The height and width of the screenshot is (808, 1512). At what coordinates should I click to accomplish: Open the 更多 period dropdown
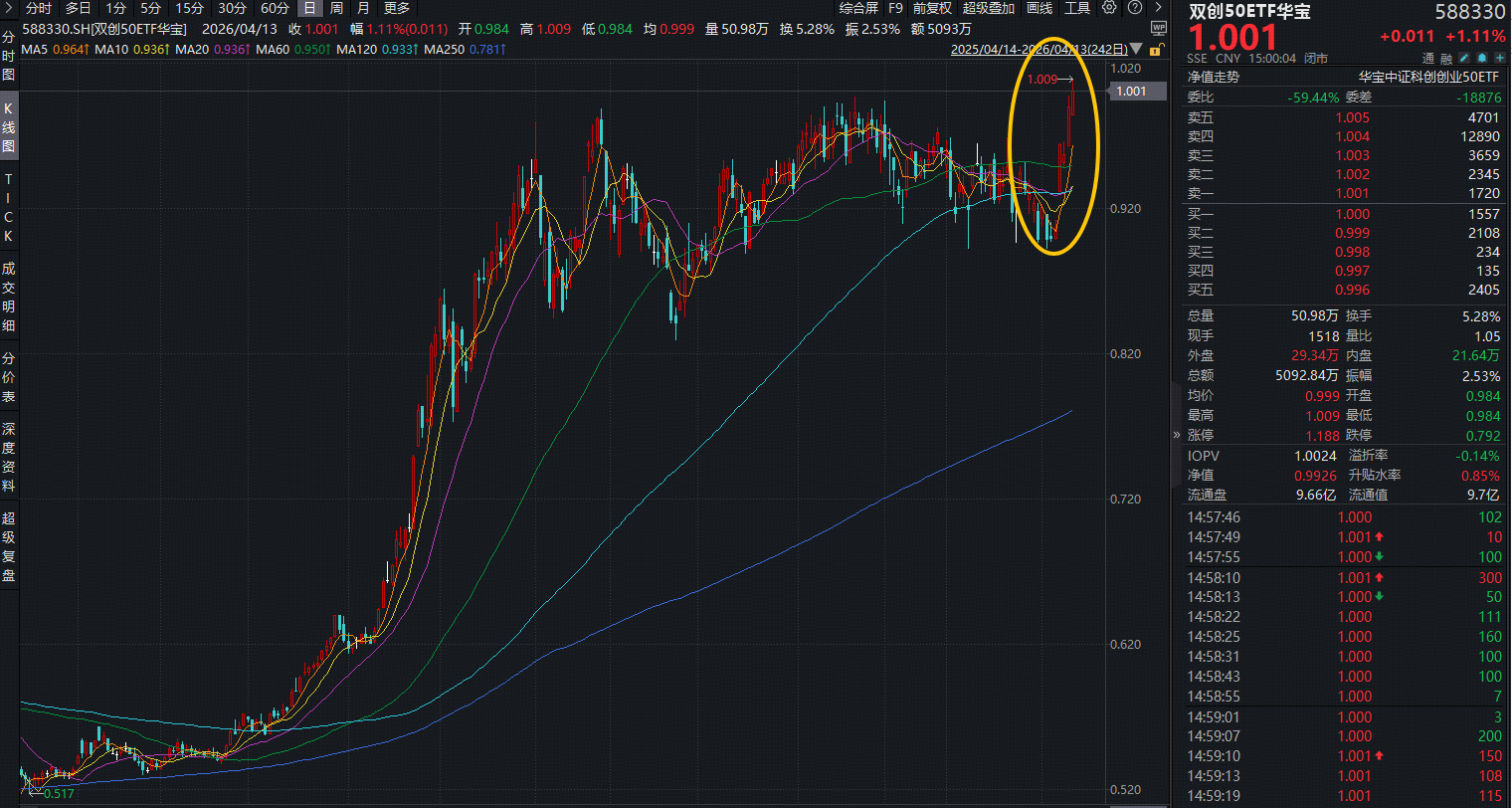tap(396, 8)
